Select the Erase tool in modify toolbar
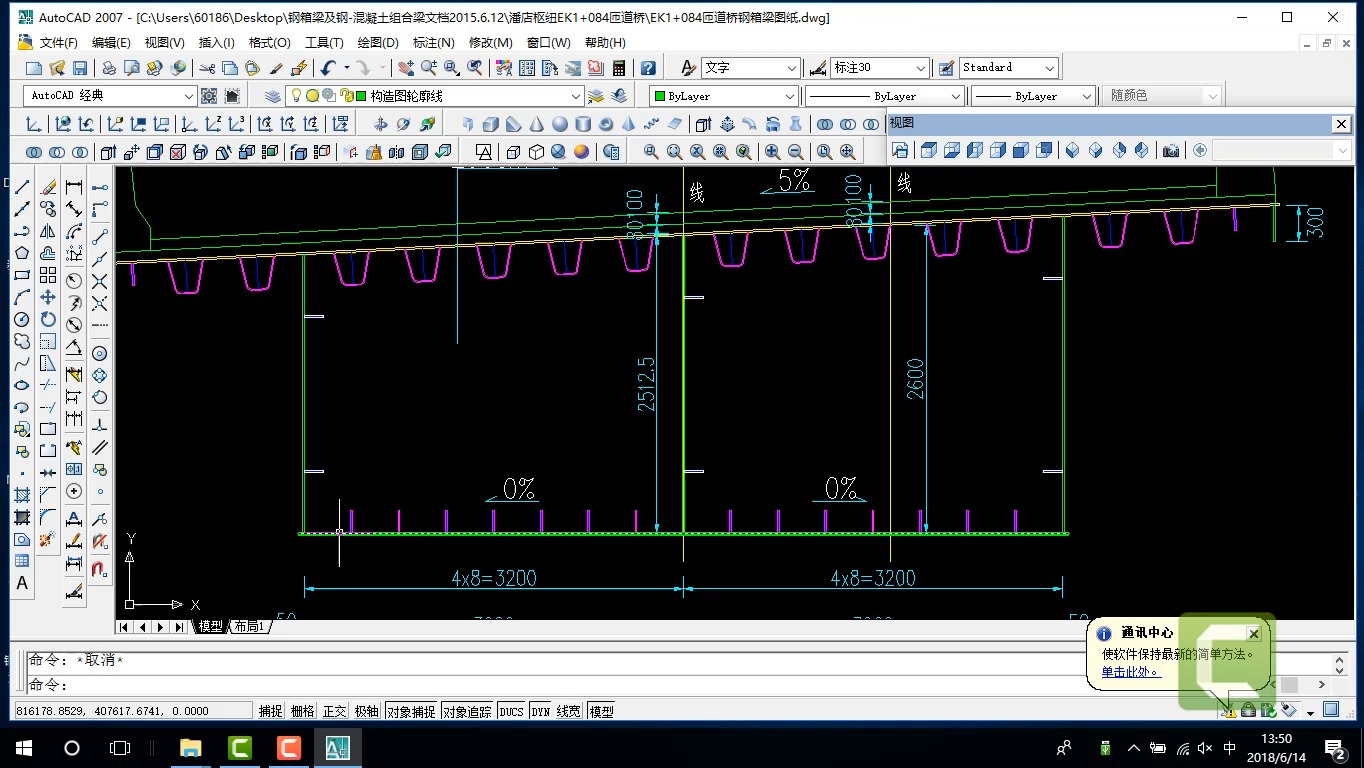The height and width of the screenshot is (768, 1364). tap(48, 187)
